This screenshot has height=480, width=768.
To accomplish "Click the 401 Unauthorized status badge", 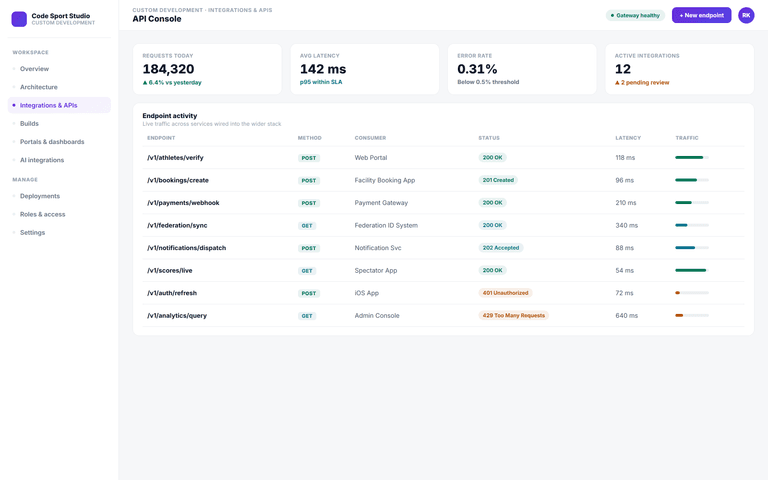I will tap(505, 293).
